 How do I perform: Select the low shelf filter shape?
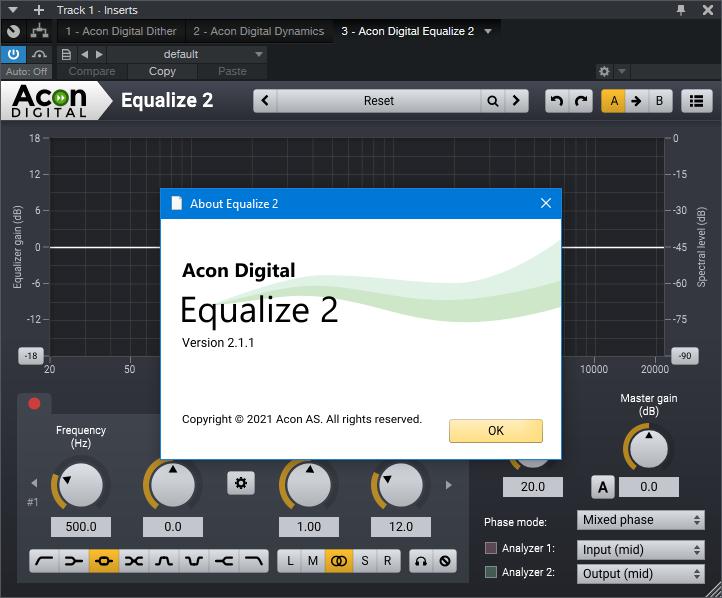pyautogui.click(x=74, y=561)
